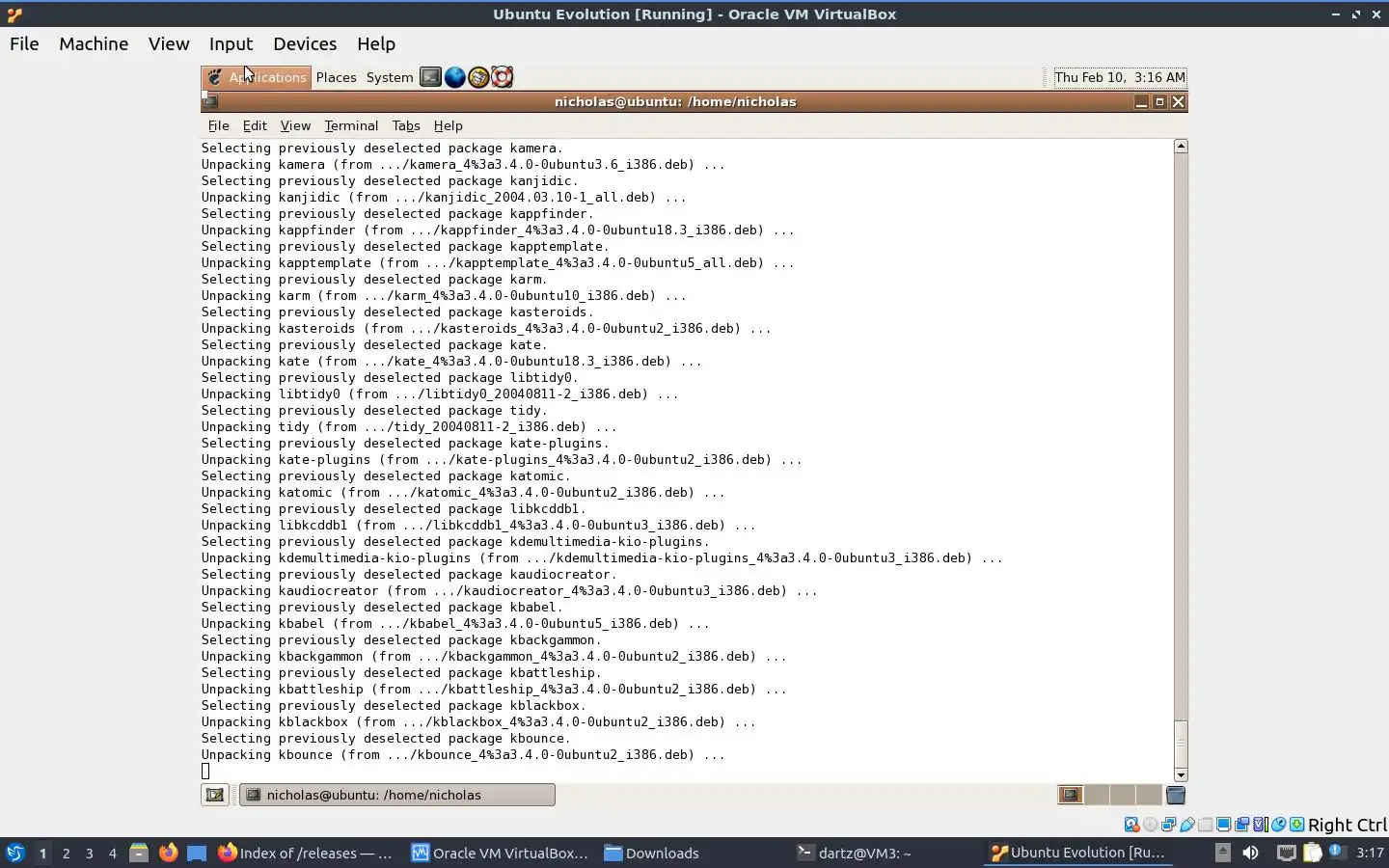Click the VirtualBox CPU virtualization indicator

click(1260, 825)
